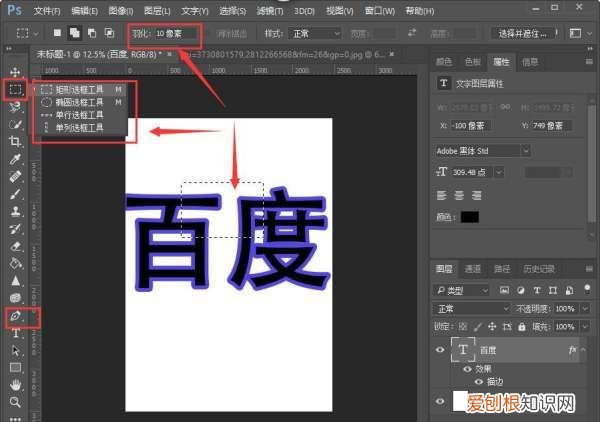Select the Hand tool
Image resolution: width=600 pixels, height=422 pixels.
(x=15, y=385)
